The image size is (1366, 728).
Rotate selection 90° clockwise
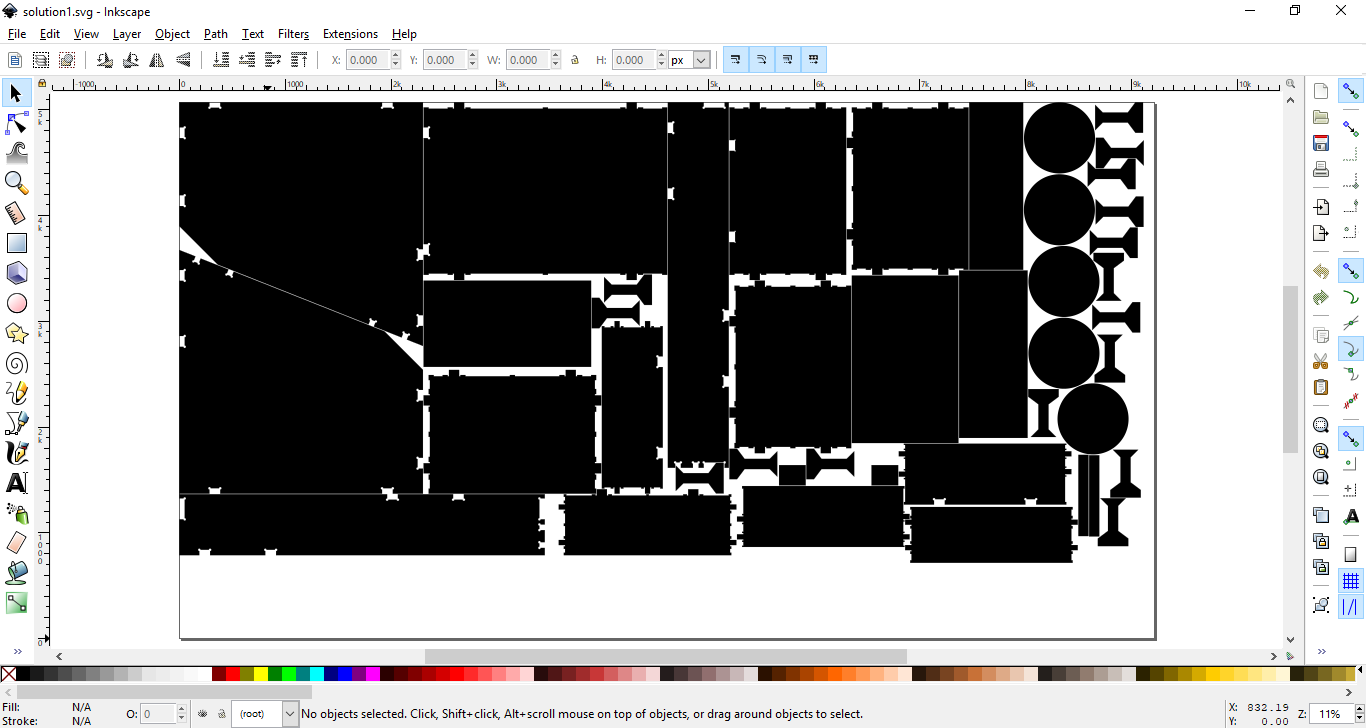[x=131, y=60]
